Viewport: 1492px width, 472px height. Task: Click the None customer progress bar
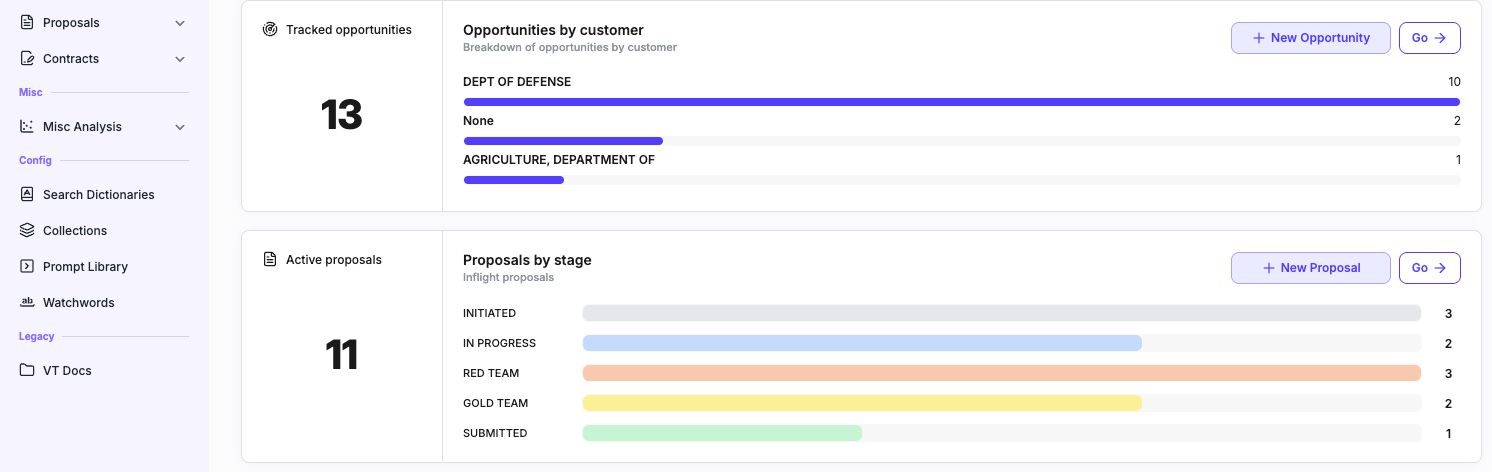961,141
